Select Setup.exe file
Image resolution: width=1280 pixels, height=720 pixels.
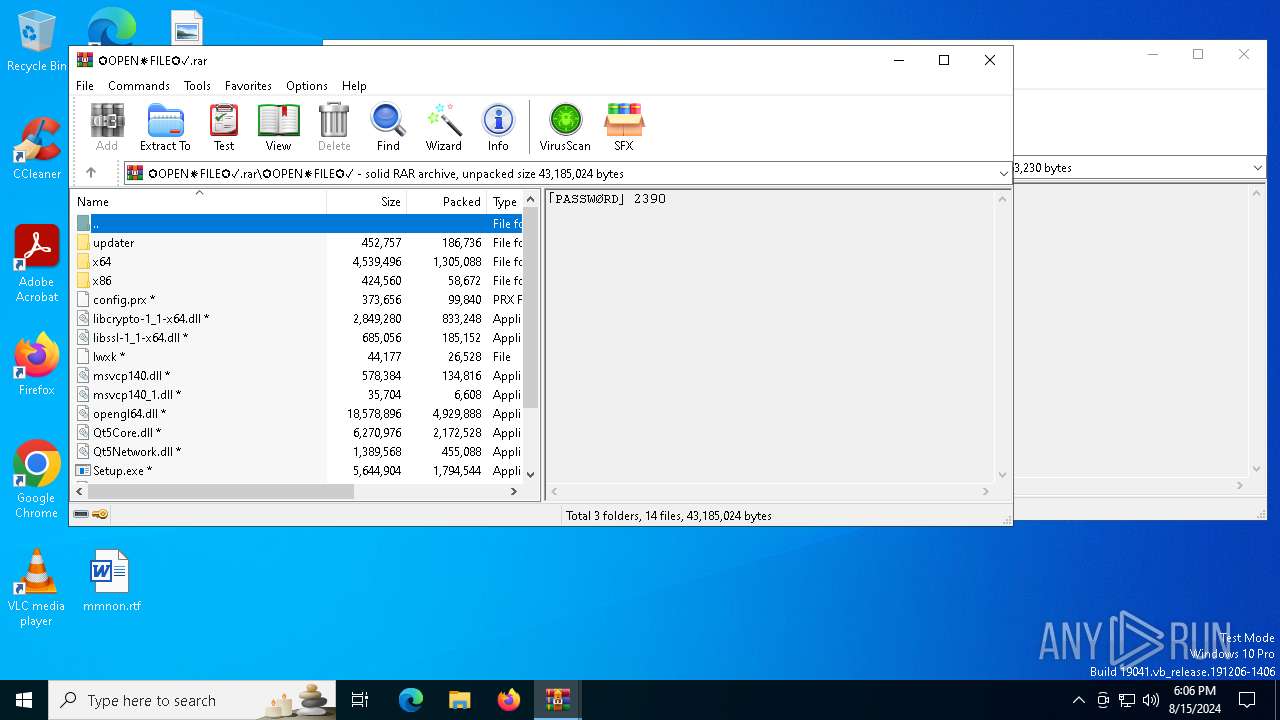[x=298, y=471]
